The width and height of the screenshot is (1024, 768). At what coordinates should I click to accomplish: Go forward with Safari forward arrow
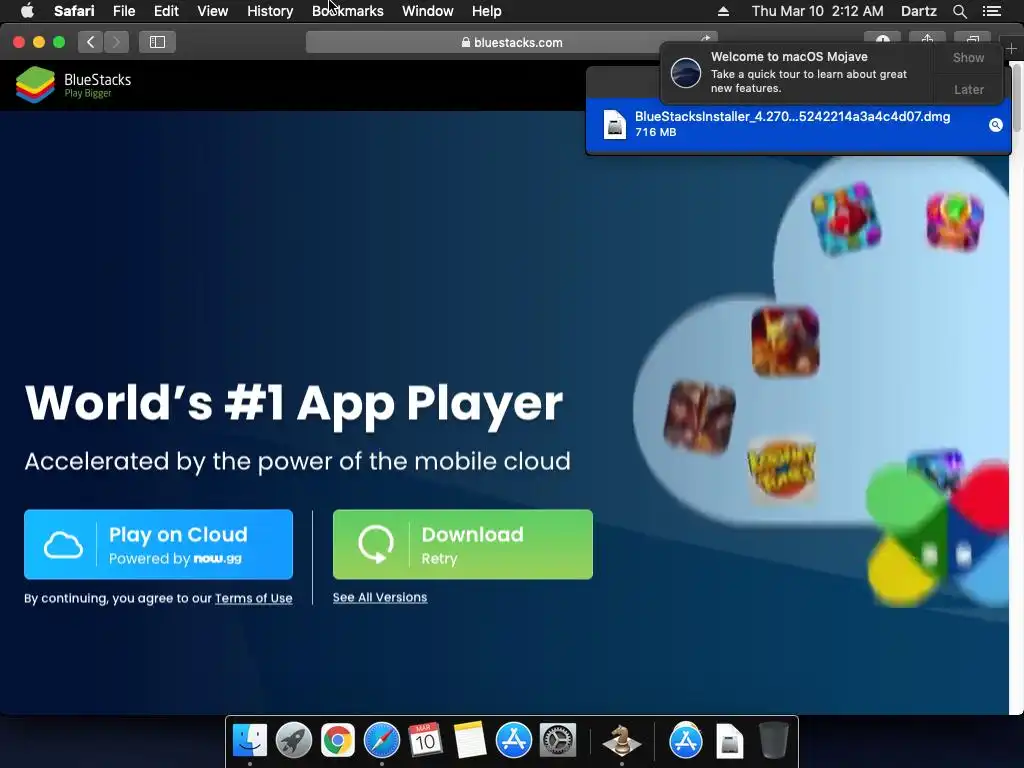(x=116, y=42)
